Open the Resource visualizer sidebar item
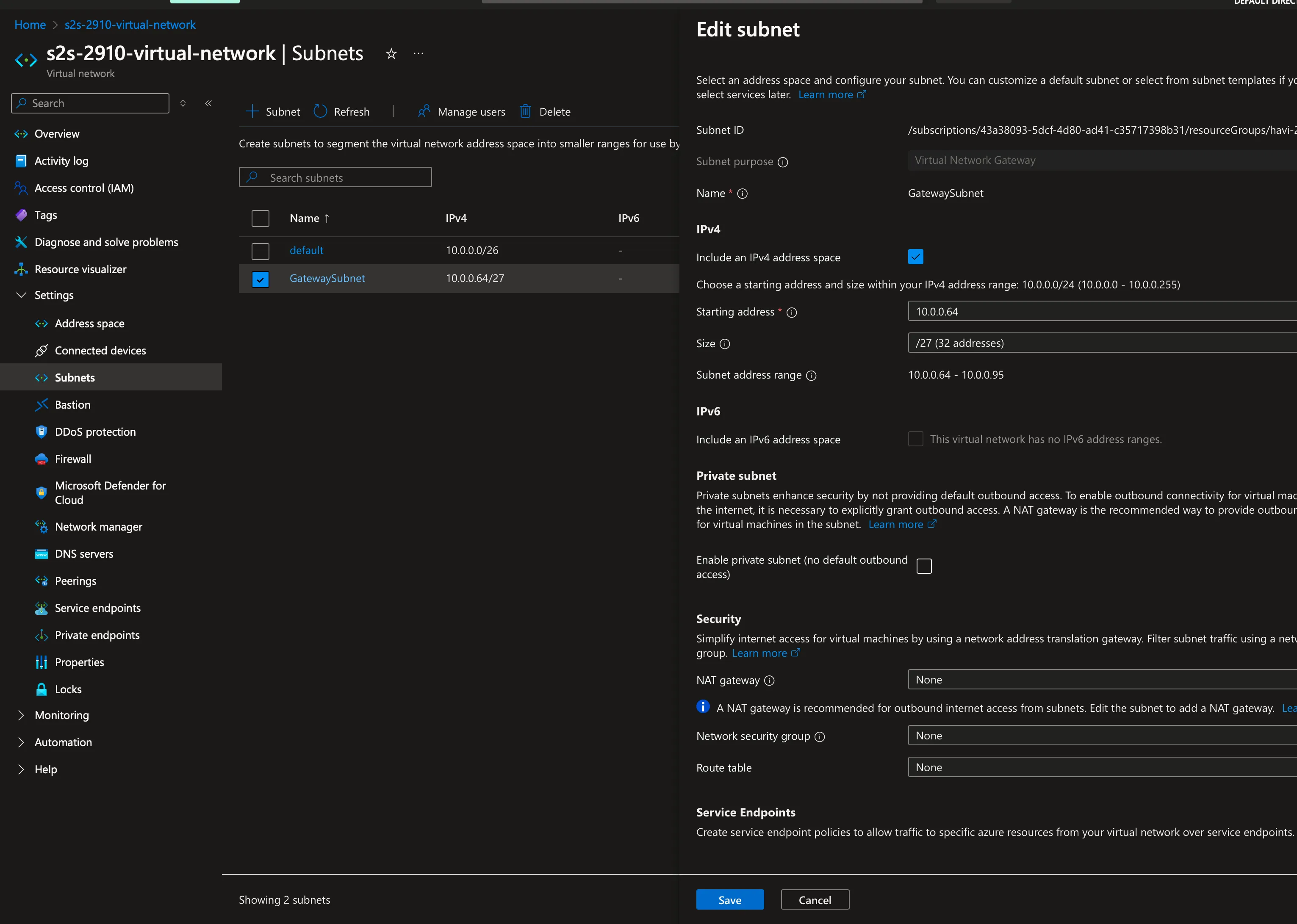This screenshot has height=924, width=1297. (x=81, y=268)
